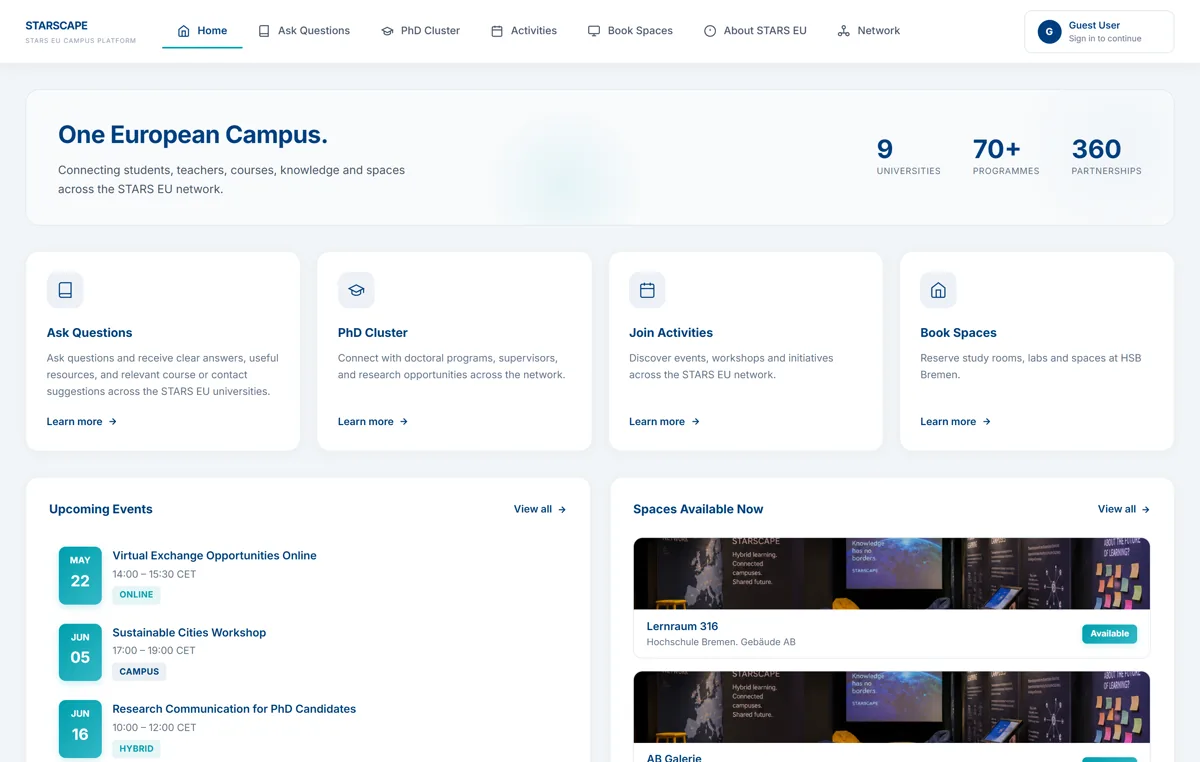This screenshot has height=762, width=1200.
Task: Click the CAMPUS tag on Sustainable Cities Workshop
Action: pyautogui.click(x=139, y=672)
